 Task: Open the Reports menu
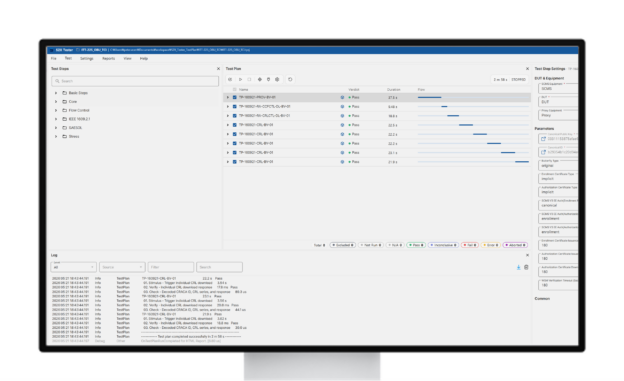pos(108,59)
